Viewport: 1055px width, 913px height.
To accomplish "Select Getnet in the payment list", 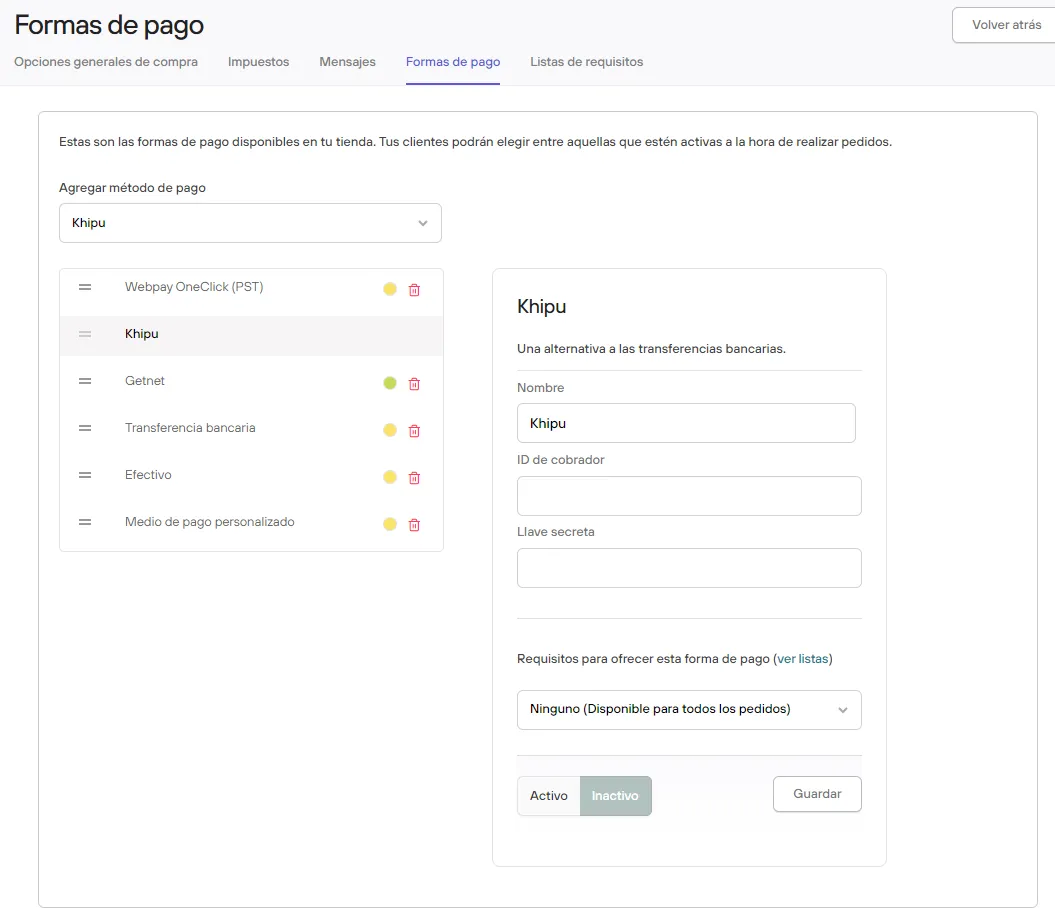I will point(251,381).
